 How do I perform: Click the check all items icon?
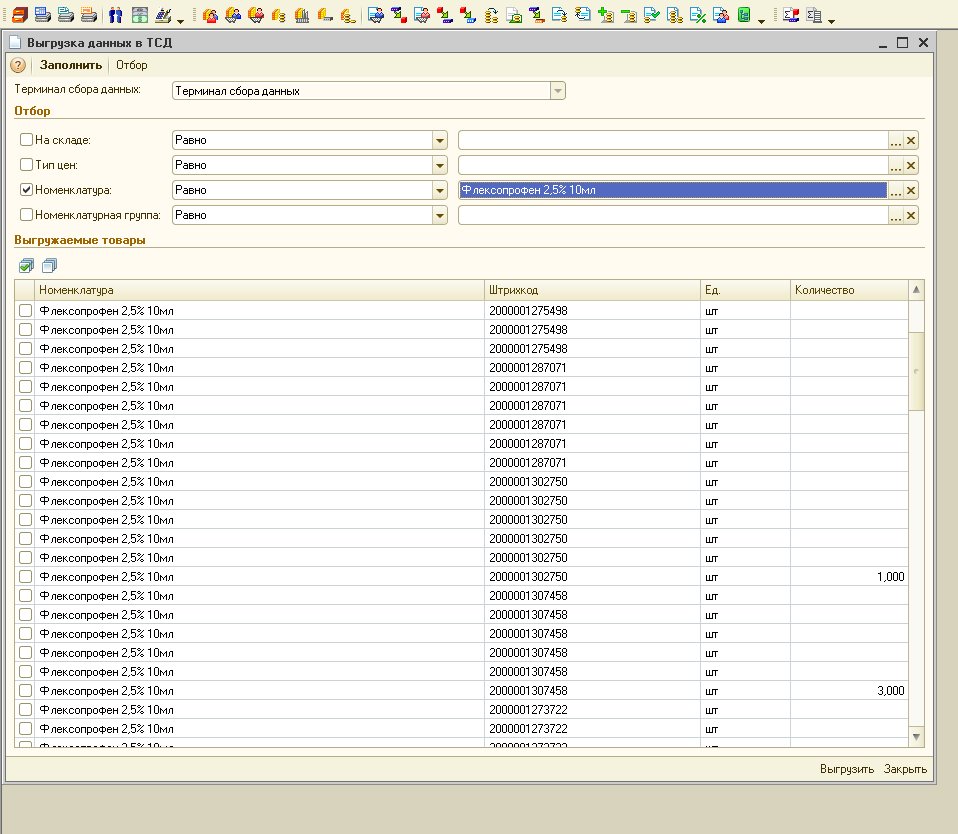(x=26, y=265)
